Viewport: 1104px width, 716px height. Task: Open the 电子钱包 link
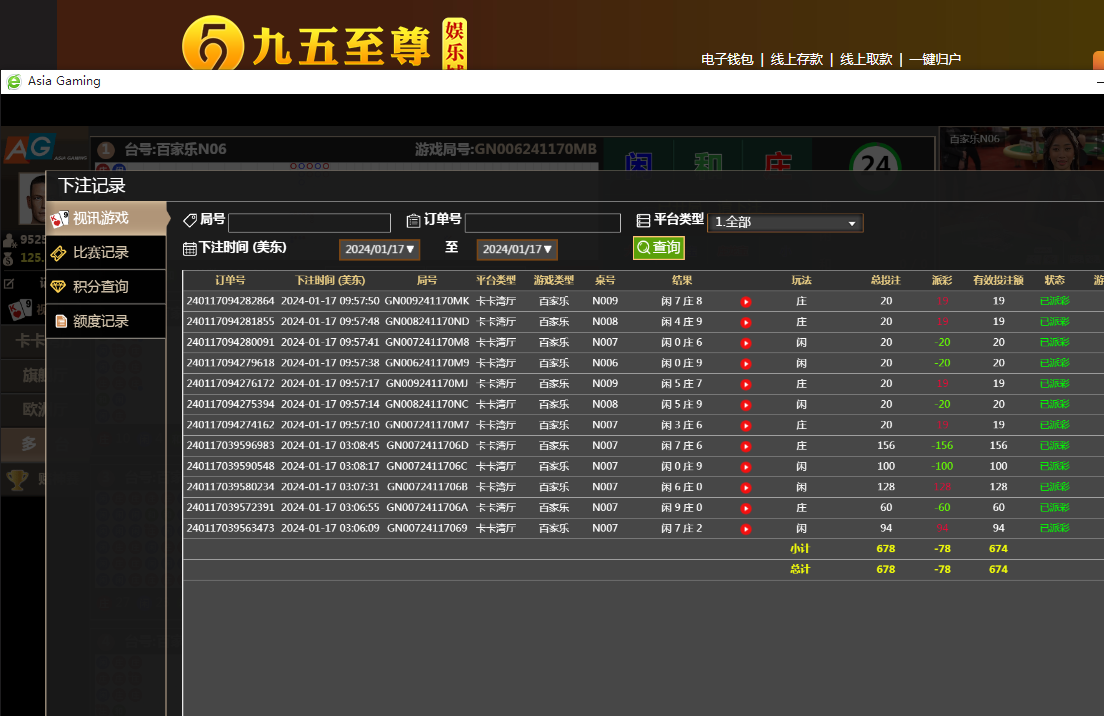(x=727, y=59)
